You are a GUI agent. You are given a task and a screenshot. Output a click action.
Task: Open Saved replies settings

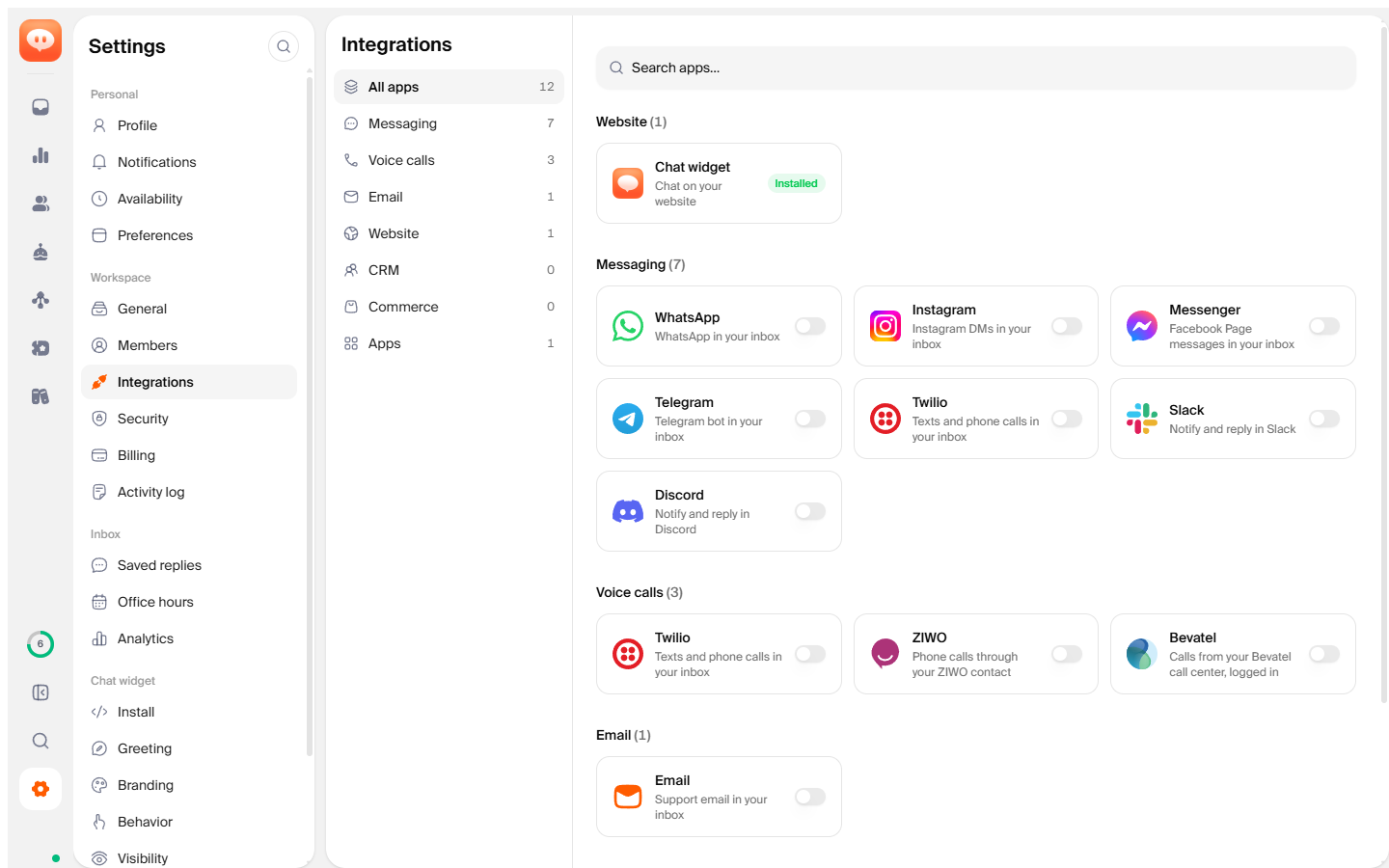[x=189, y=565]
